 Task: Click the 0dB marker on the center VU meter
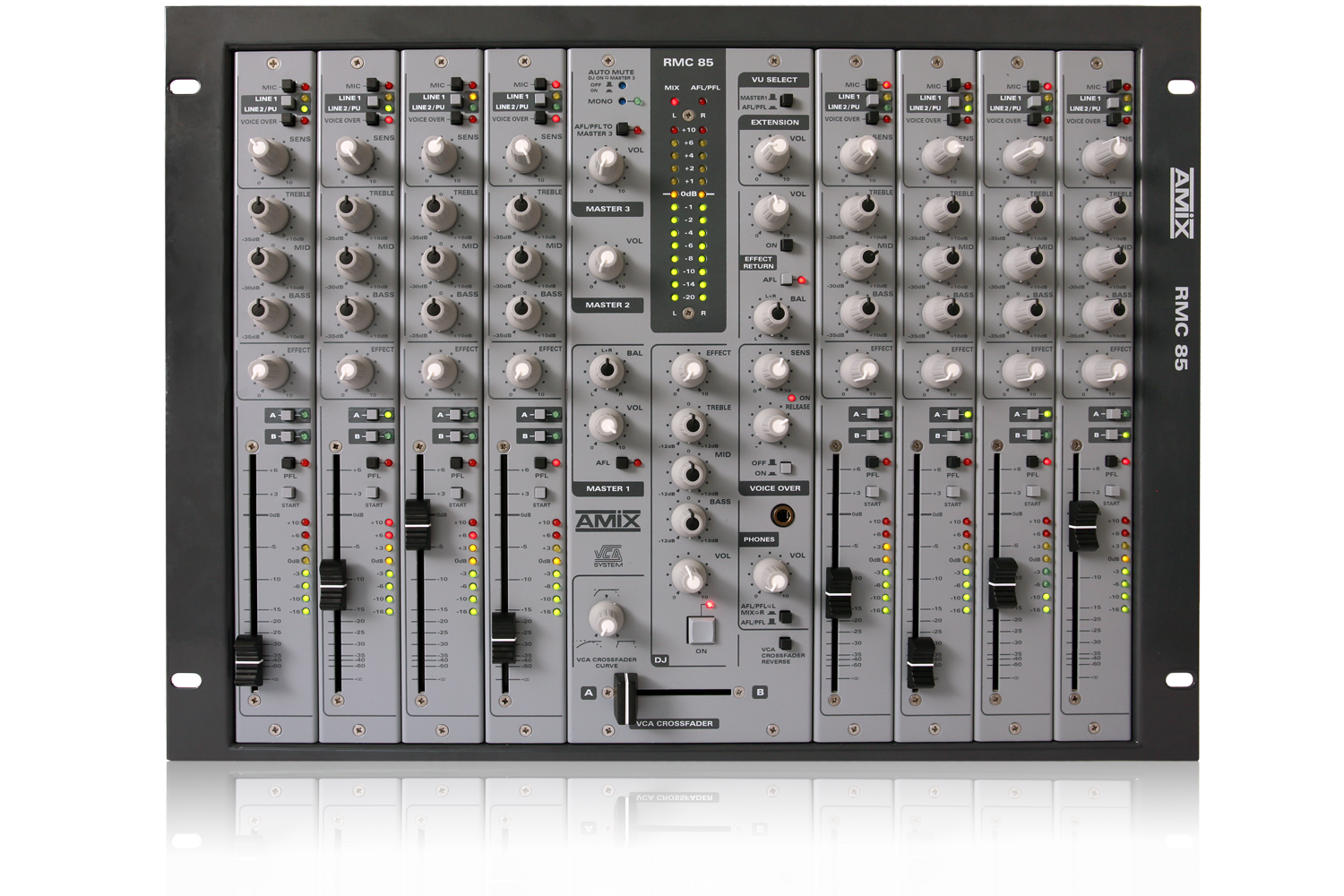point(688,194)
